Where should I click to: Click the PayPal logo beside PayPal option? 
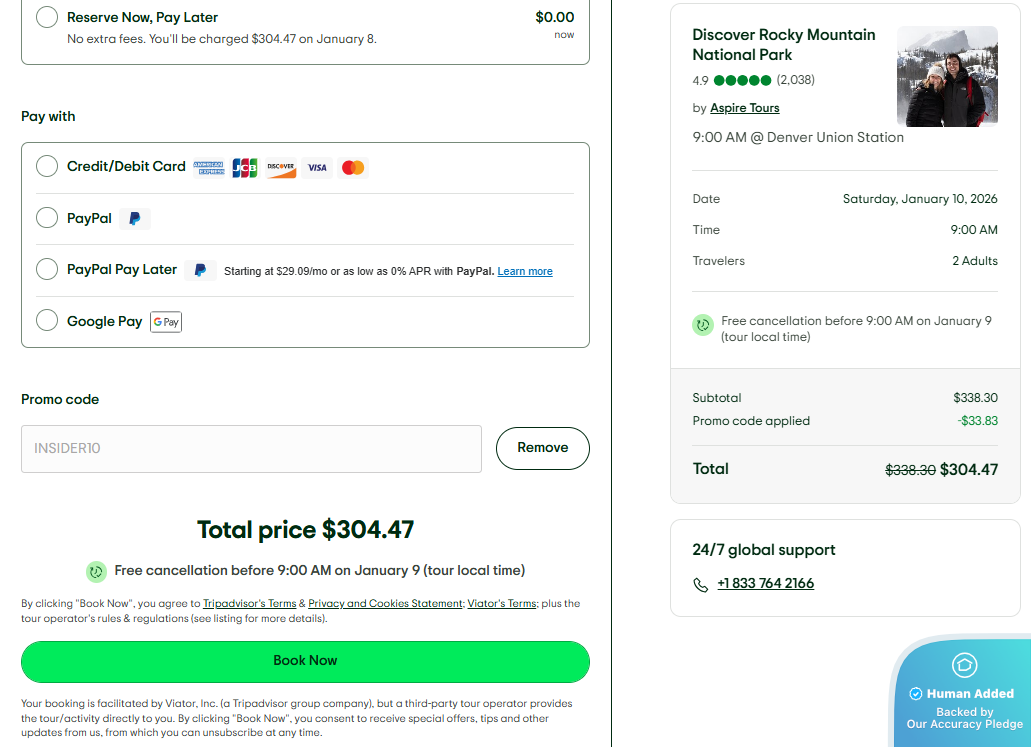pyautogui.click(x=135, y=219)
